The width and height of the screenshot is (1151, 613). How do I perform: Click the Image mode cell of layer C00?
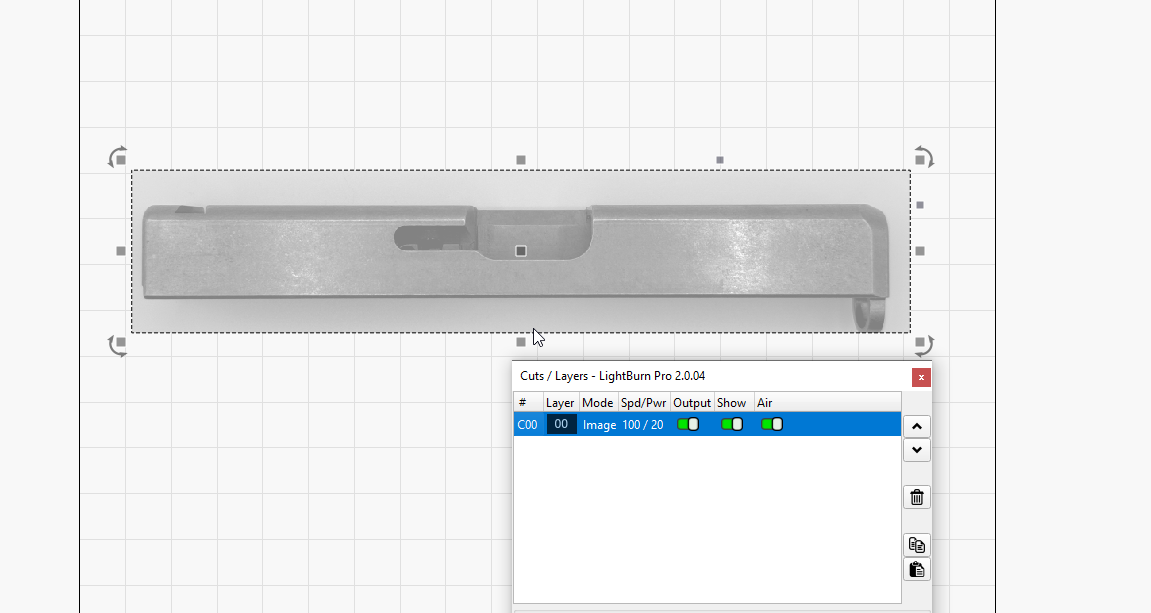(599, 425)
